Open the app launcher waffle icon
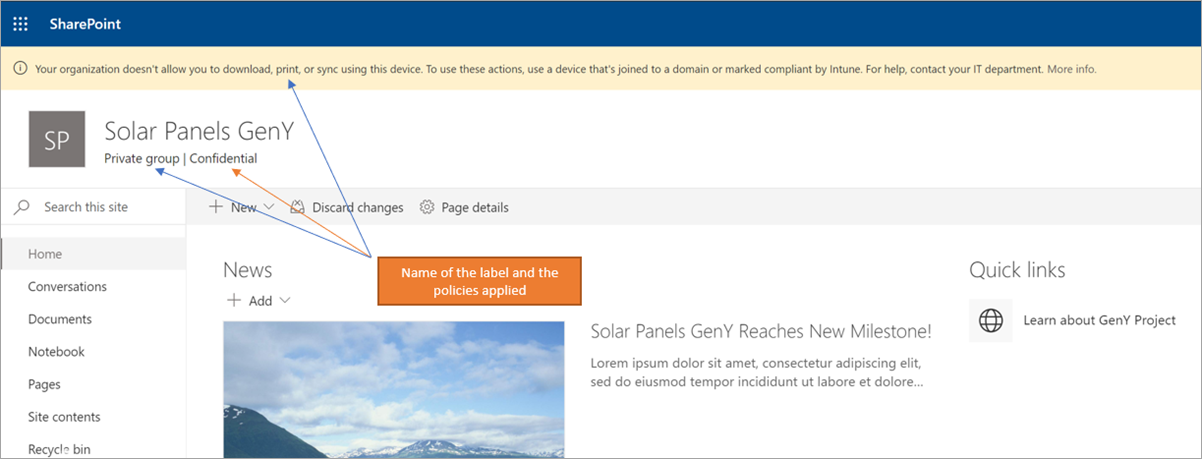Viewport: 1202px width, 459px height. (21, 24)
